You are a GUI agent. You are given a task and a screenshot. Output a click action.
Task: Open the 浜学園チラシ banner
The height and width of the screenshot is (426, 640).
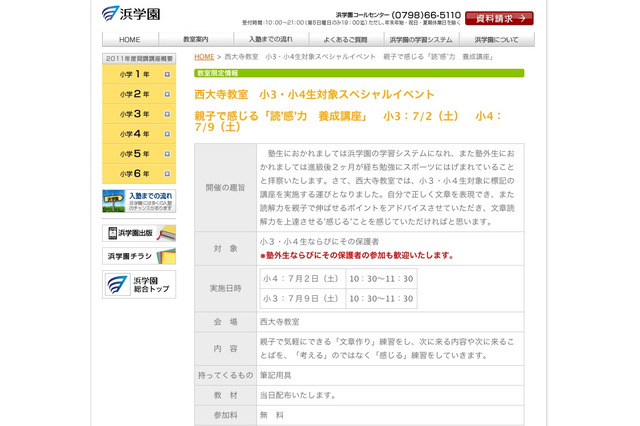coord(139,256)
